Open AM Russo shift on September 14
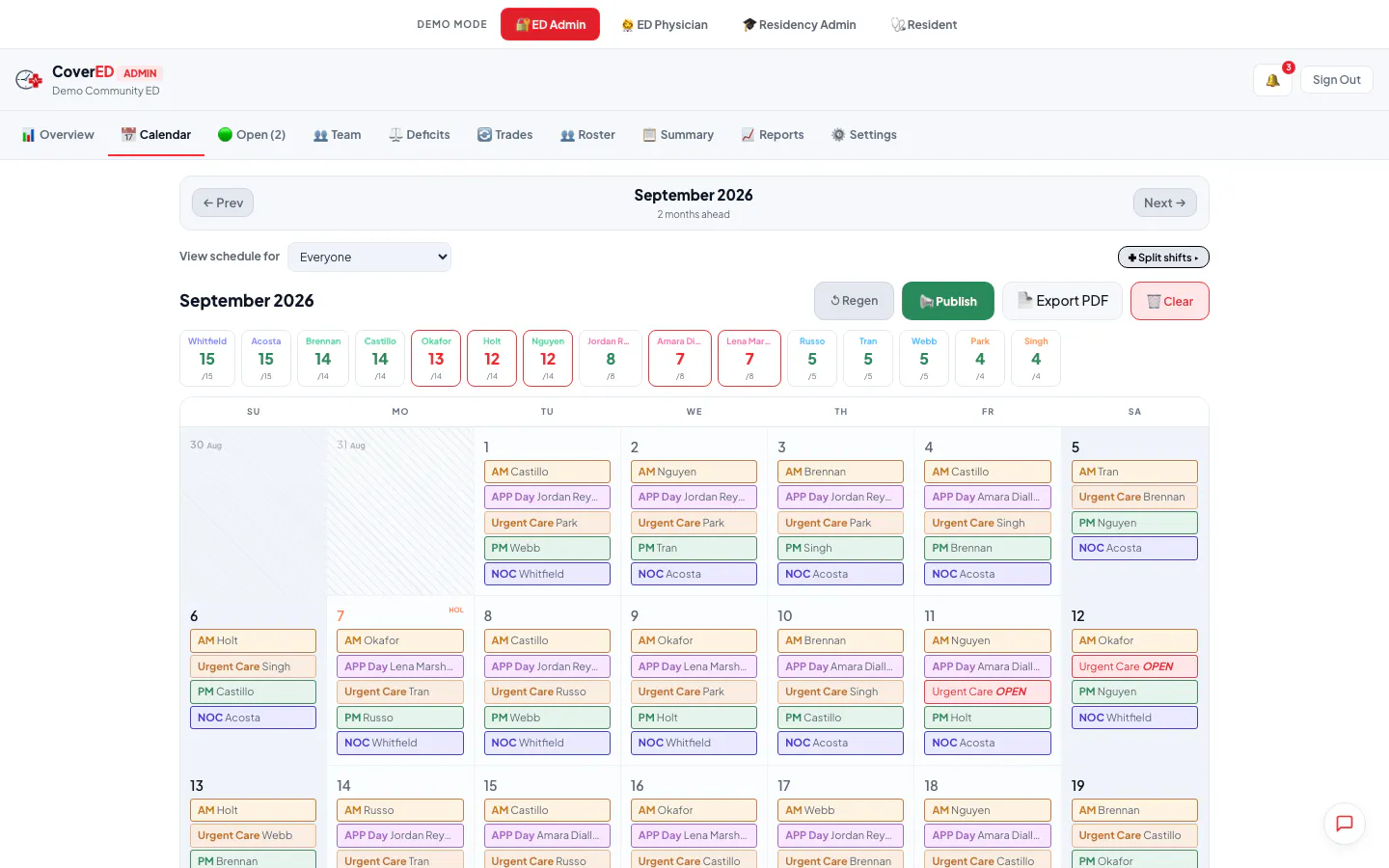 point(400,810)
